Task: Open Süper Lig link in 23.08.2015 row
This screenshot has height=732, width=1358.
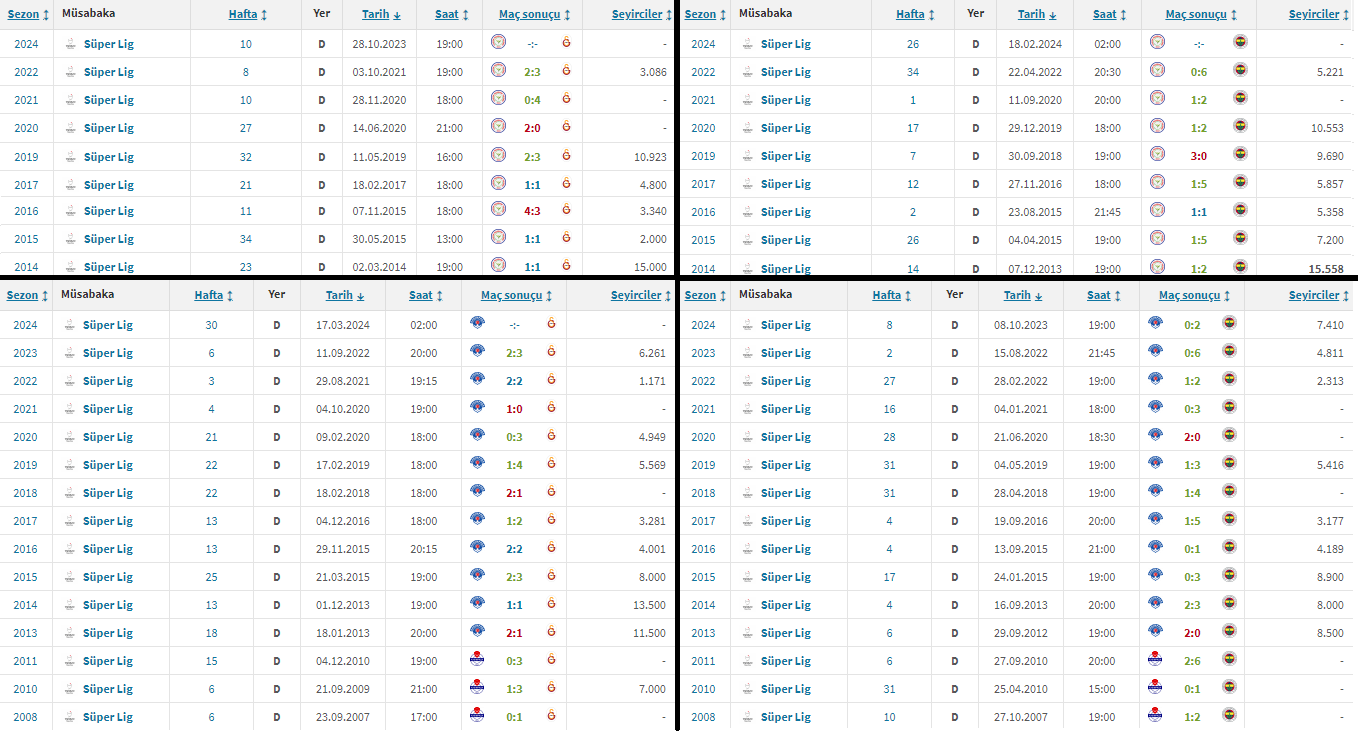Action: (785, 212)
